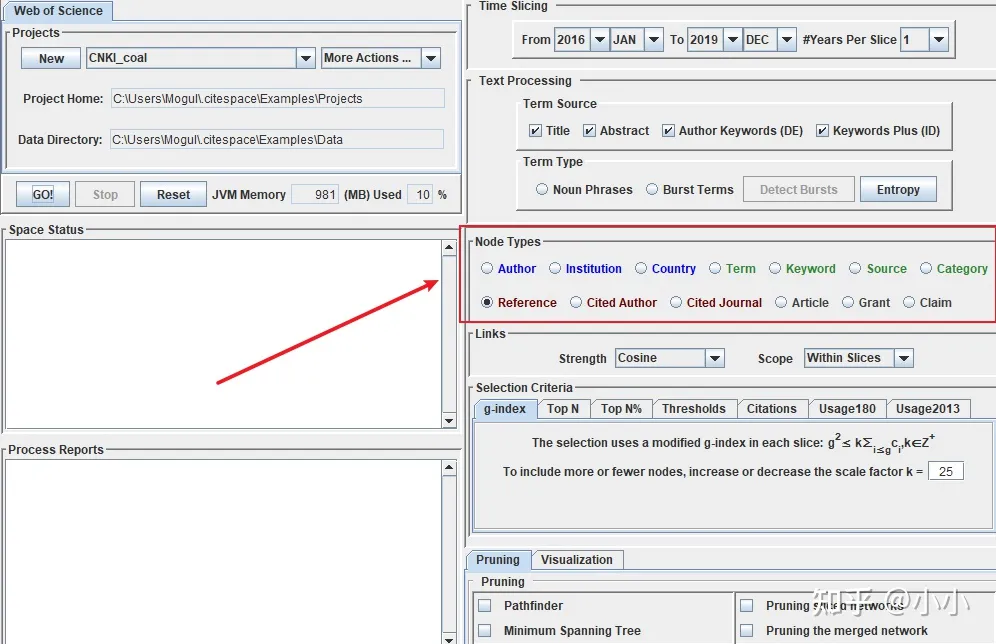Pick the Keyword node type
The image size is (996, 644).
pyautogui.click(x=775, y=268)
